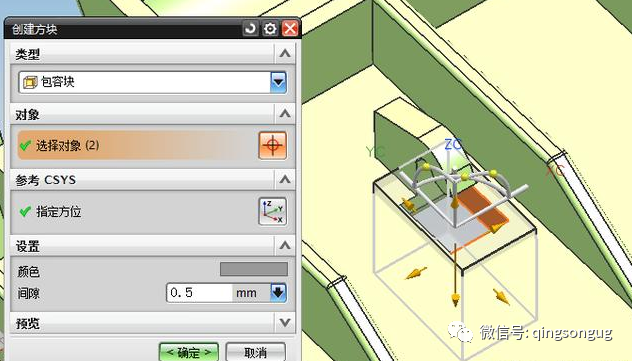Click the lower-left face arrow handle of block
The image size is (632, 361).
[x=416, y=273]
